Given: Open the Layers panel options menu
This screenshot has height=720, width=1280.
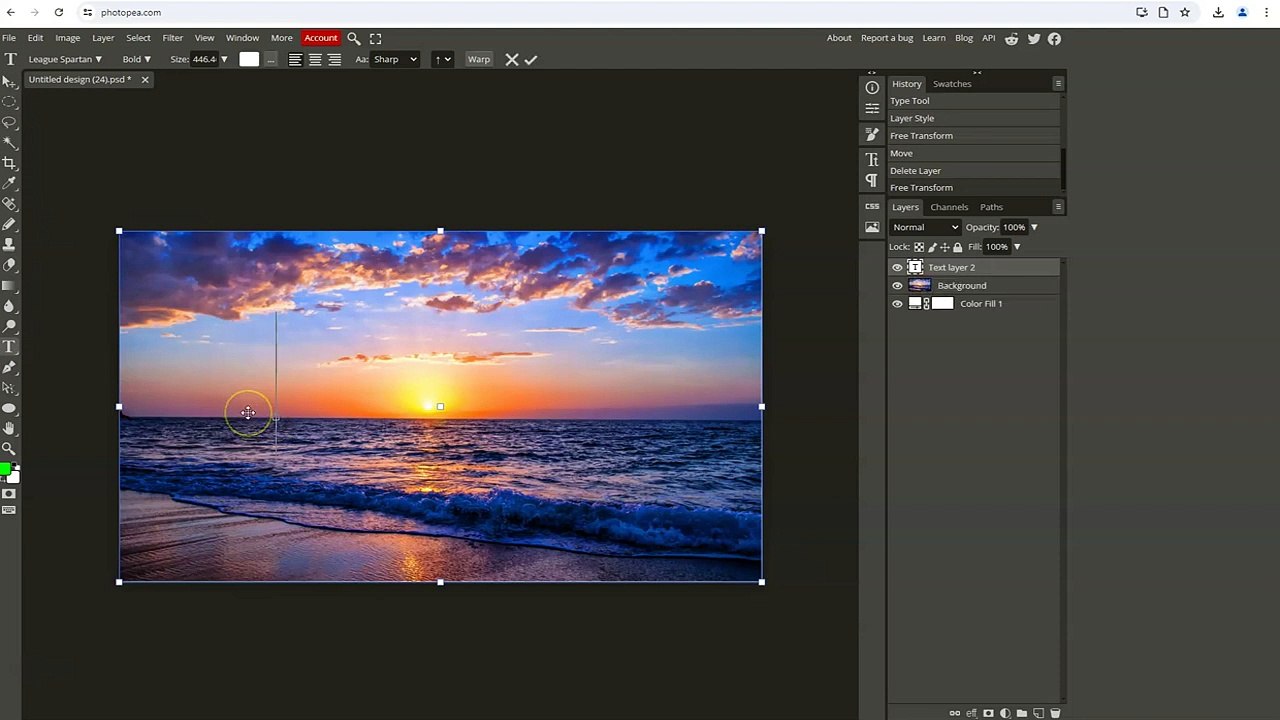Looking at the screenshot, I should (x=1058, y=207).
